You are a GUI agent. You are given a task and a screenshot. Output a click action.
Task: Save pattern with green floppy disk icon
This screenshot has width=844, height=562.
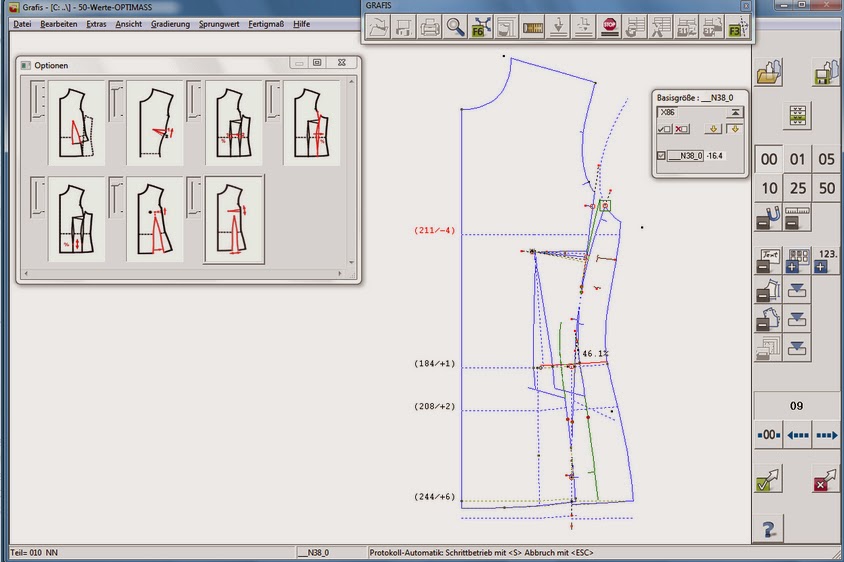click(x=826, y=72)
